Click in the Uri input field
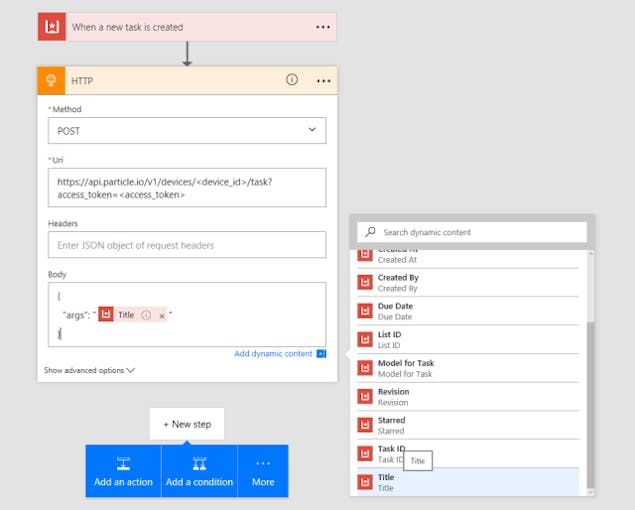 coord(187,188)
